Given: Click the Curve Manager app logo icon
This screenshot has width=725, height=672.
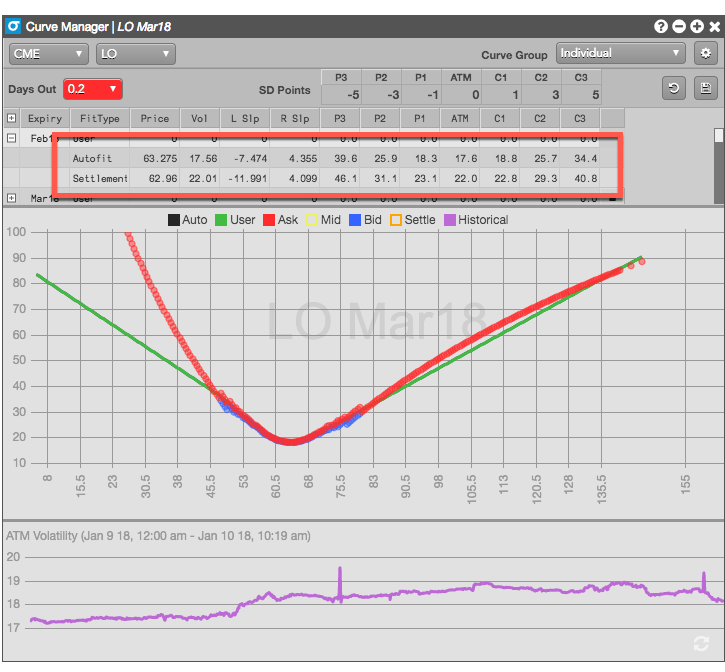Looking at the screenshot, I should [x=13, y=26].
